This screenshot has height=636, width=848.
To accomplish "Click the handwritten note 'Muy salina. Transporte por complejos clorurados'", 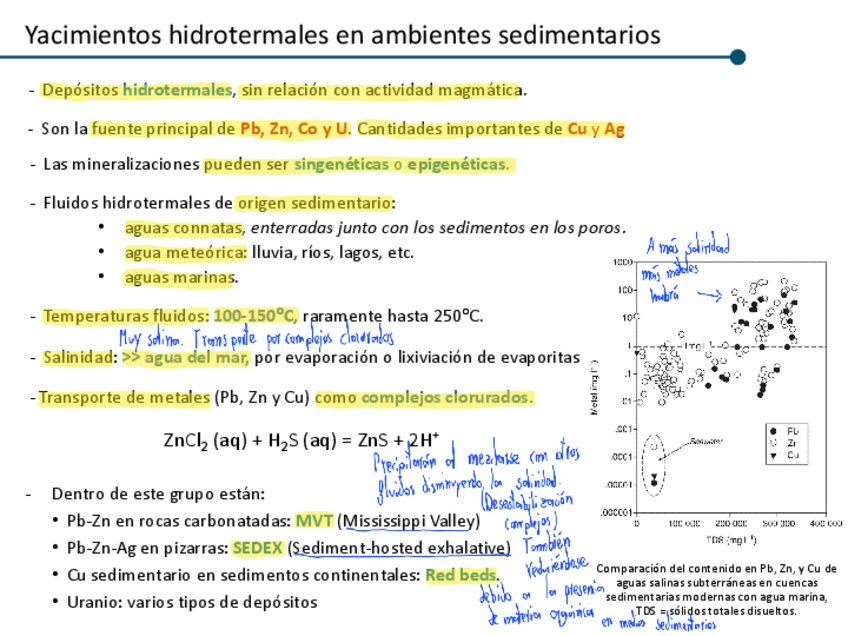I will click(256, 338).
